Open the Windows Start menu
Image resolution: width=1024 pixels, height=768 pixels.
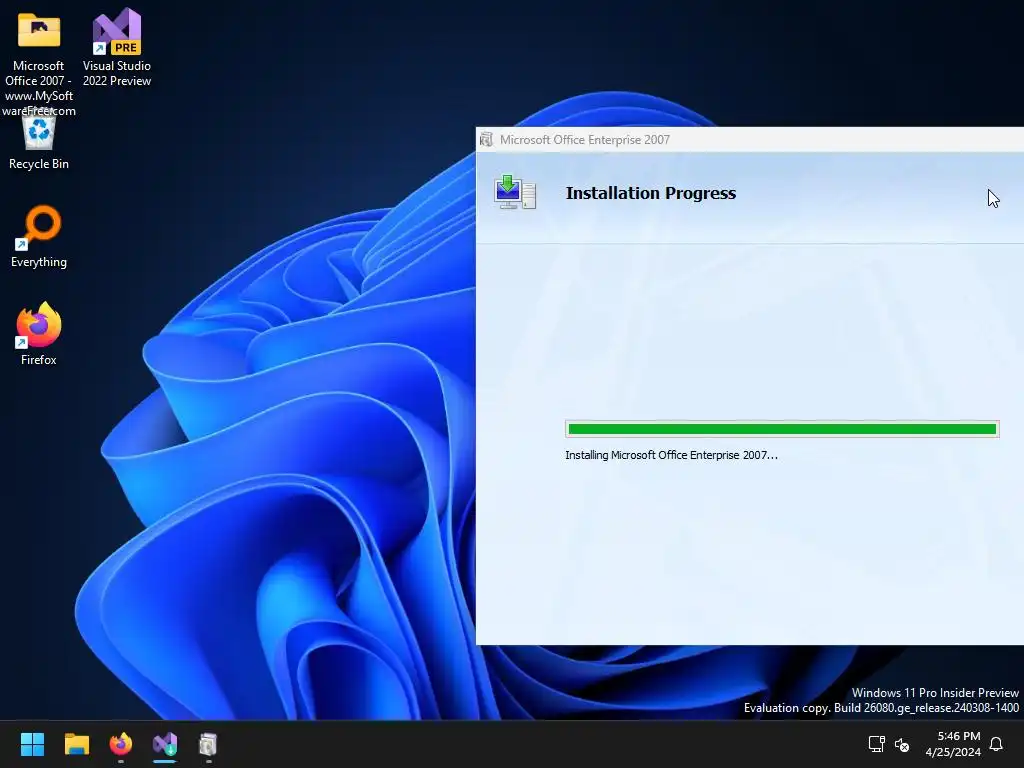(x=32, y=744)
